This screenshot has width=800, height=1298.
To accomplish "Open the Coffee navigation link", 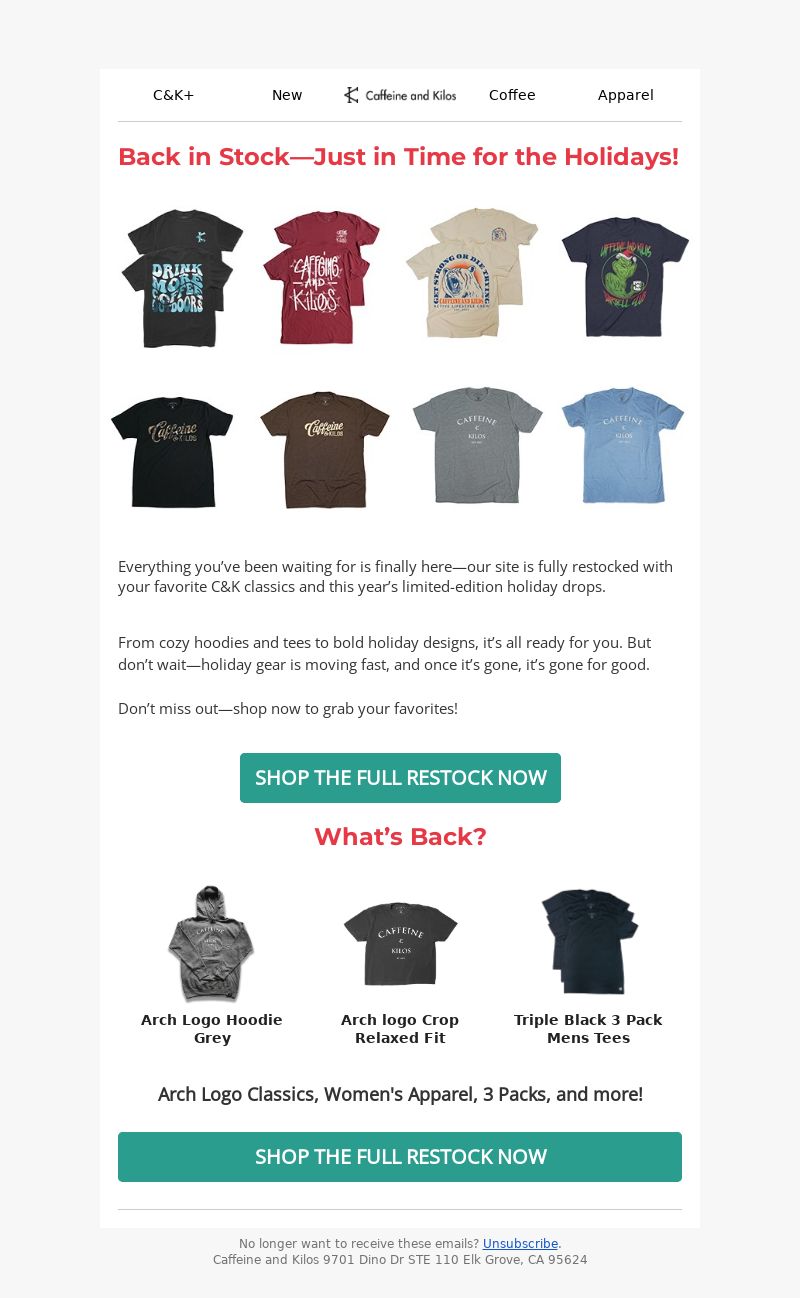I will (x=512, y=95).
